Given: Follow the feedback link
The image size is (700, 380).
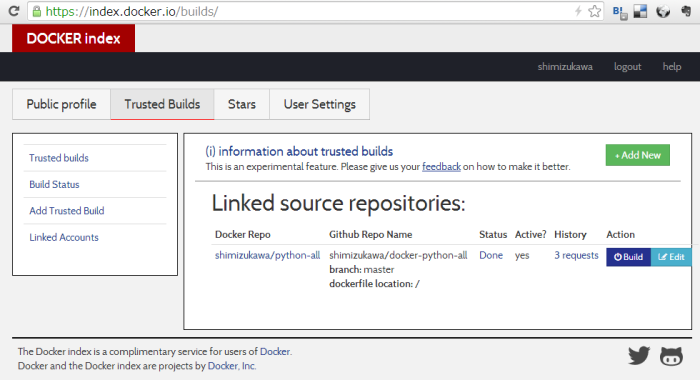Looking at the screenshot, I should pos(441,167).
